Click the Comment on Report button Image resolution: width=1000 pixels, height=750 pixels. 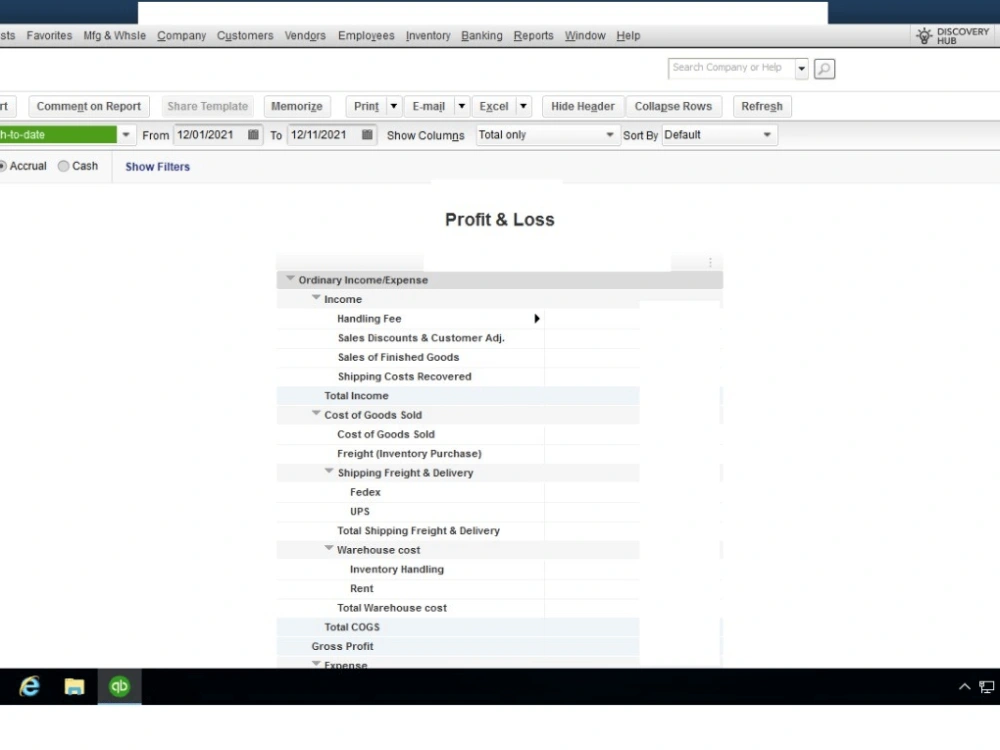pyautogui.click(x=88, y=106)
